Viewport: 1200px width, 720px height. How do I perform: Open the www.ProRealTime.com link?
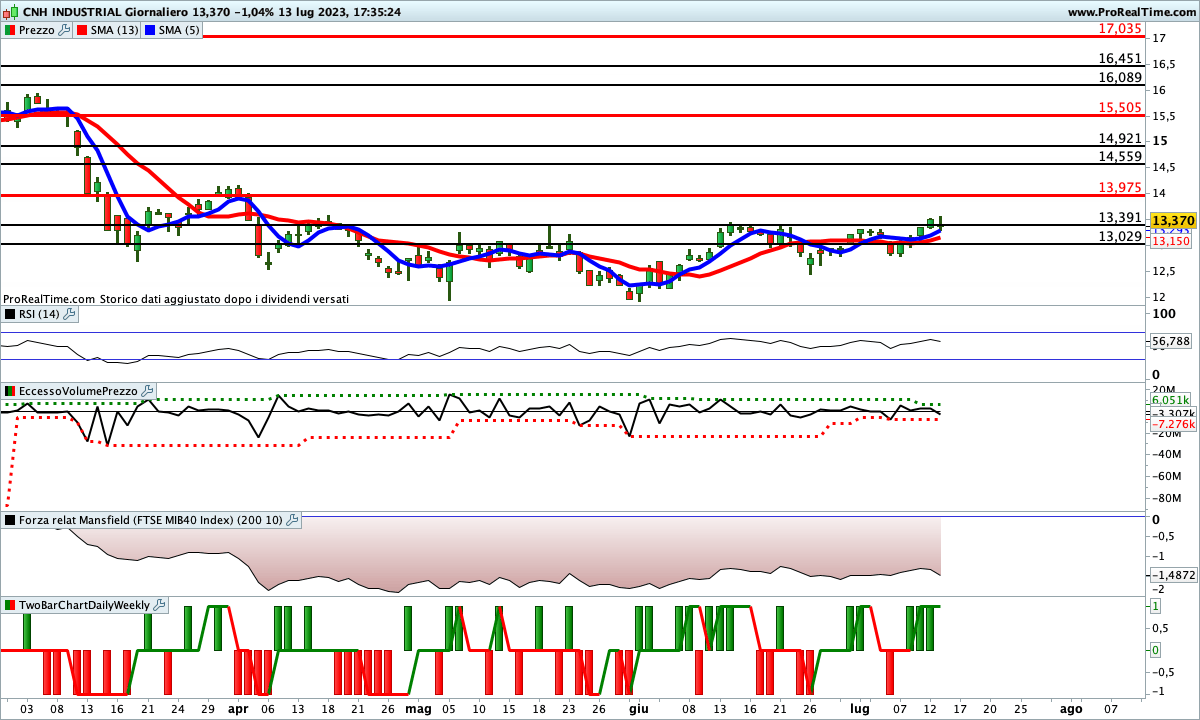1131,11
